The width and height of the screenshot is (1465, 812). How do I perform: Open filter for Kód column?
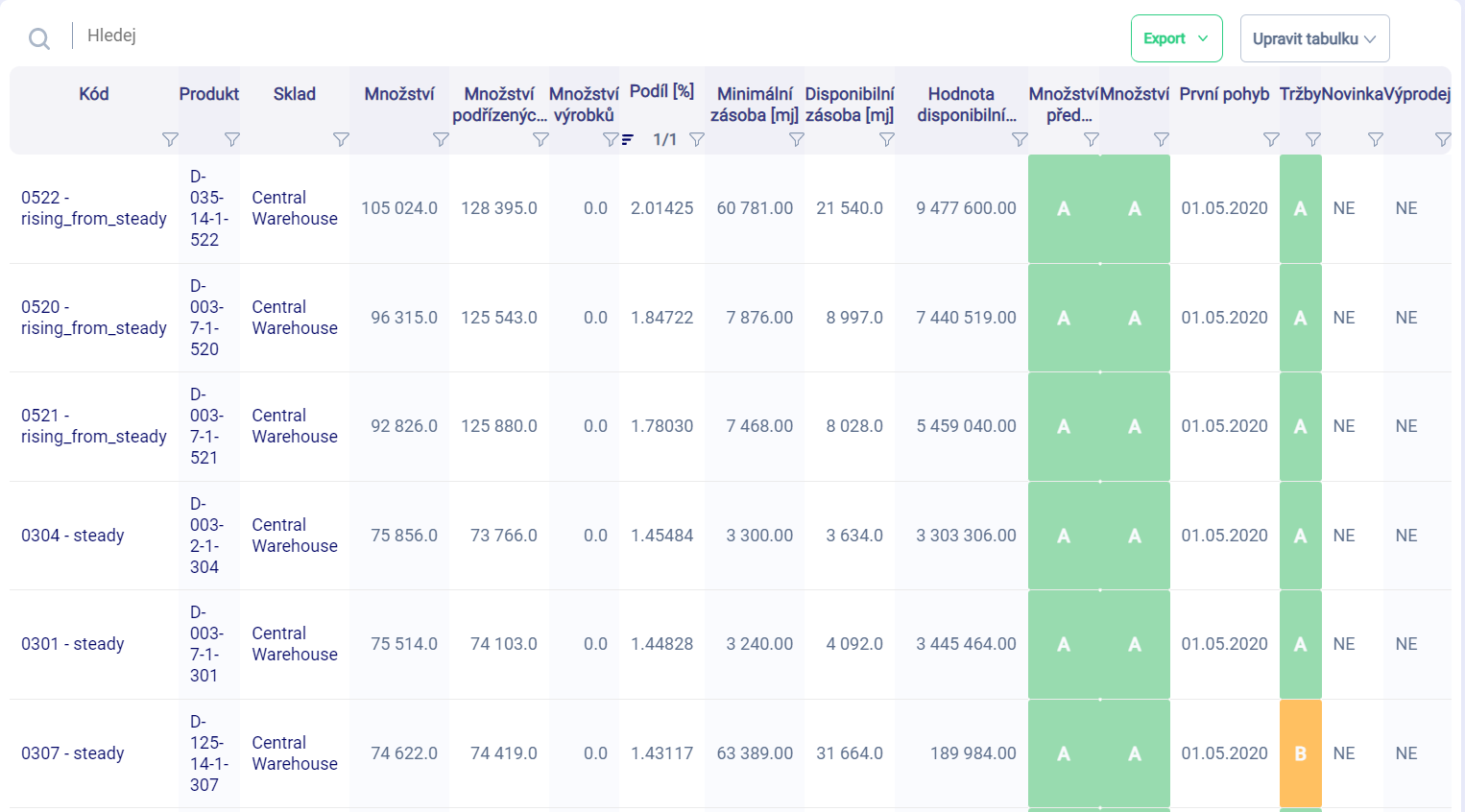tap(170, 140)
